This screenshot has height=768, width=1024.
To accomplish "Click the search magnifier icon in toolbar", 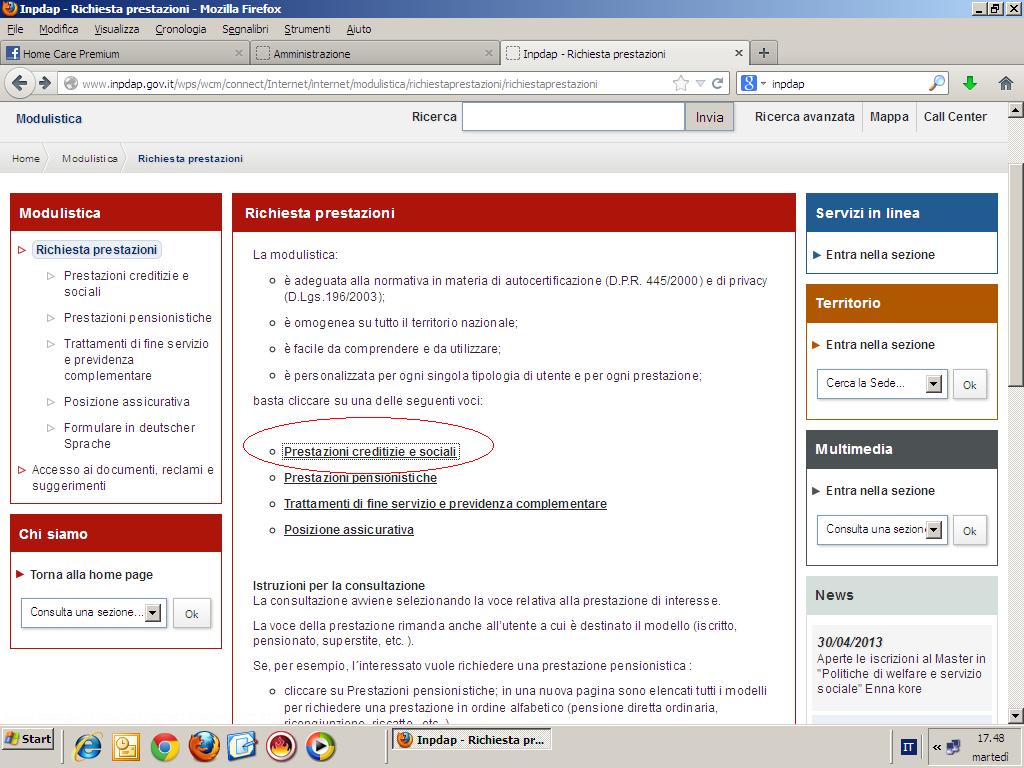I will pyautogui.click(x=936, y=83).
